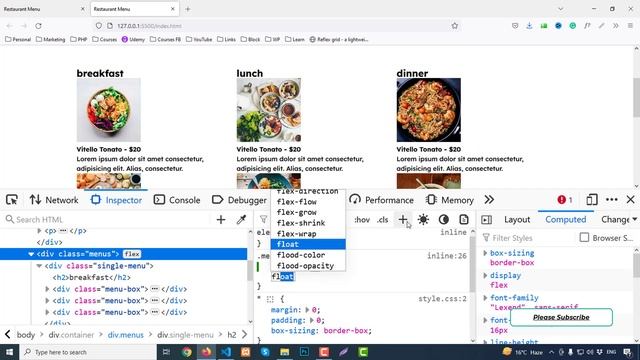Open new browser tab
The height and width of the screenshot is (360, 640).
tap(188, 9)
